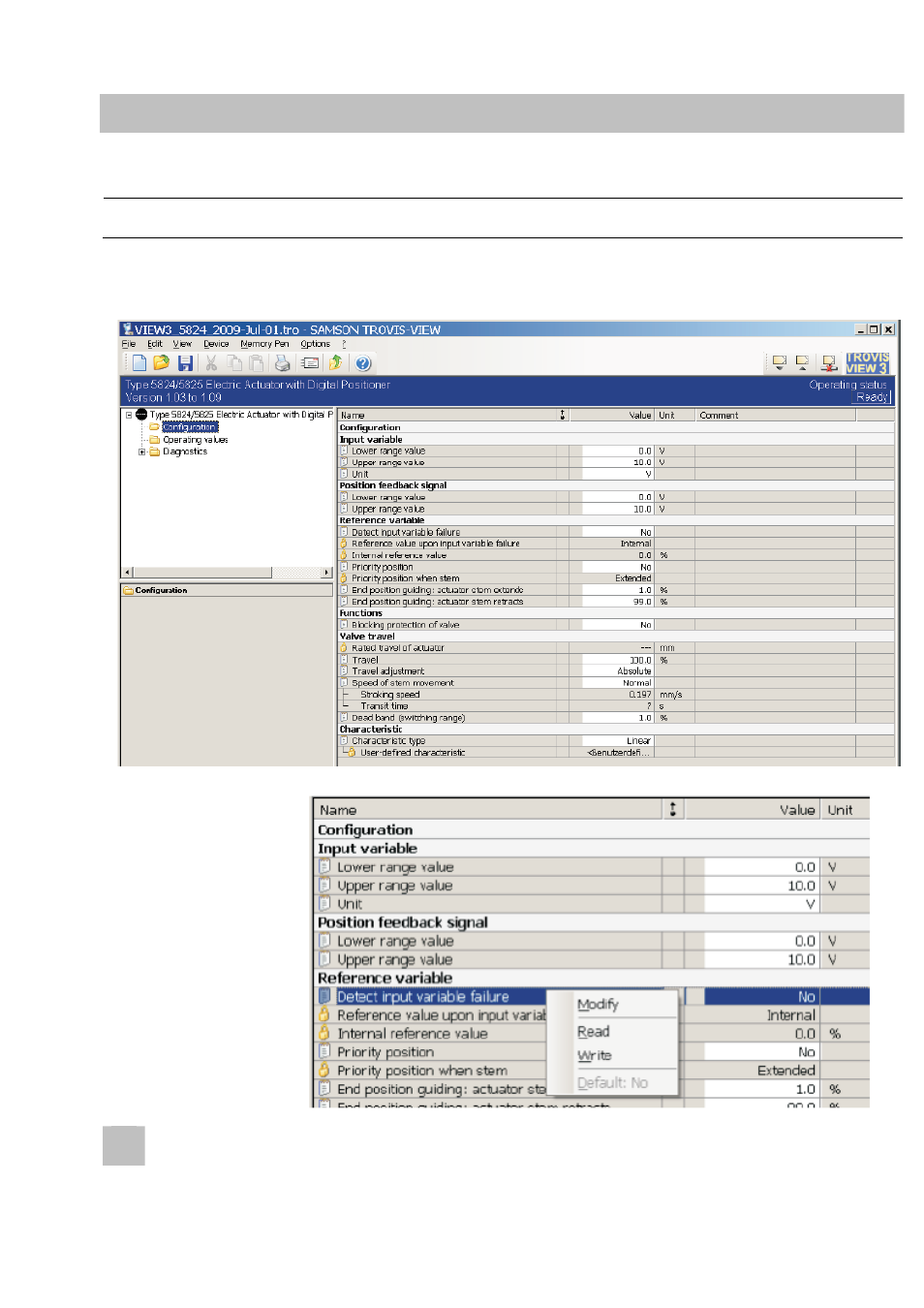924x1308 pixels.
Task: Click the green arrow toolbar icon beside Help
Action: tap(336, 363)
